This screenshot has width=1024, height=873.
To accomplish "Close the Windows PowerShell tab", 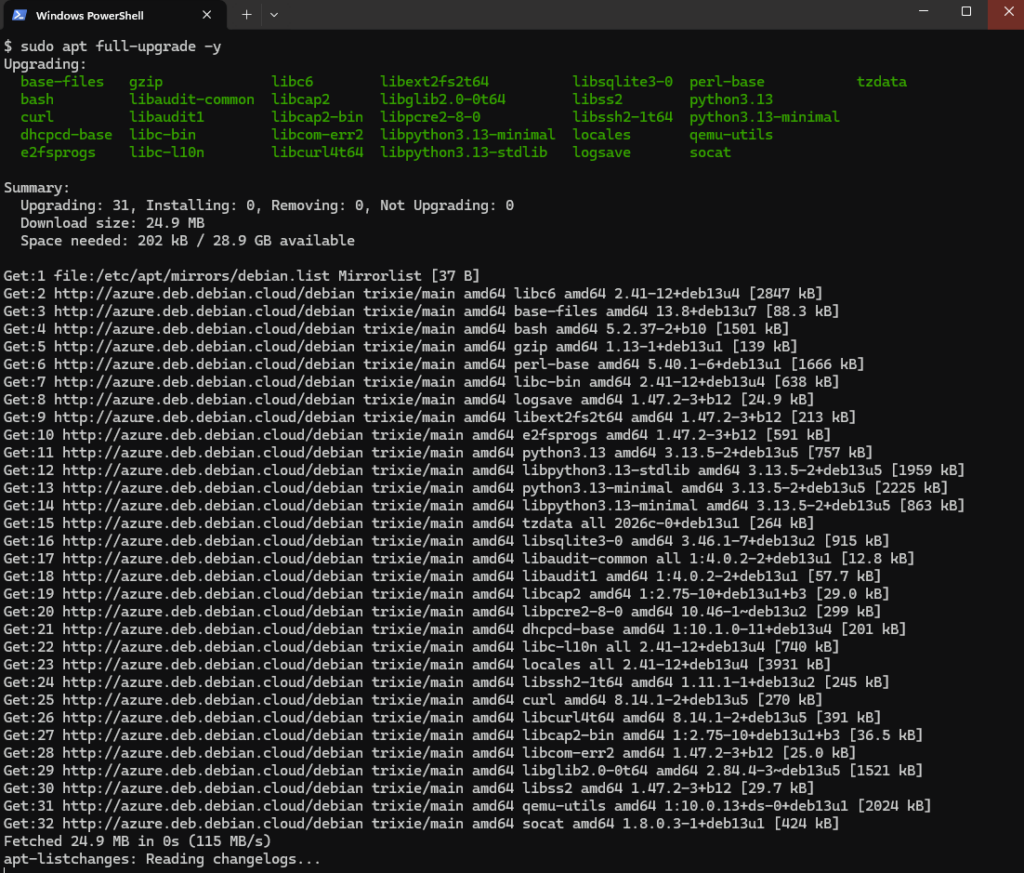I will [x=206, y=14].
